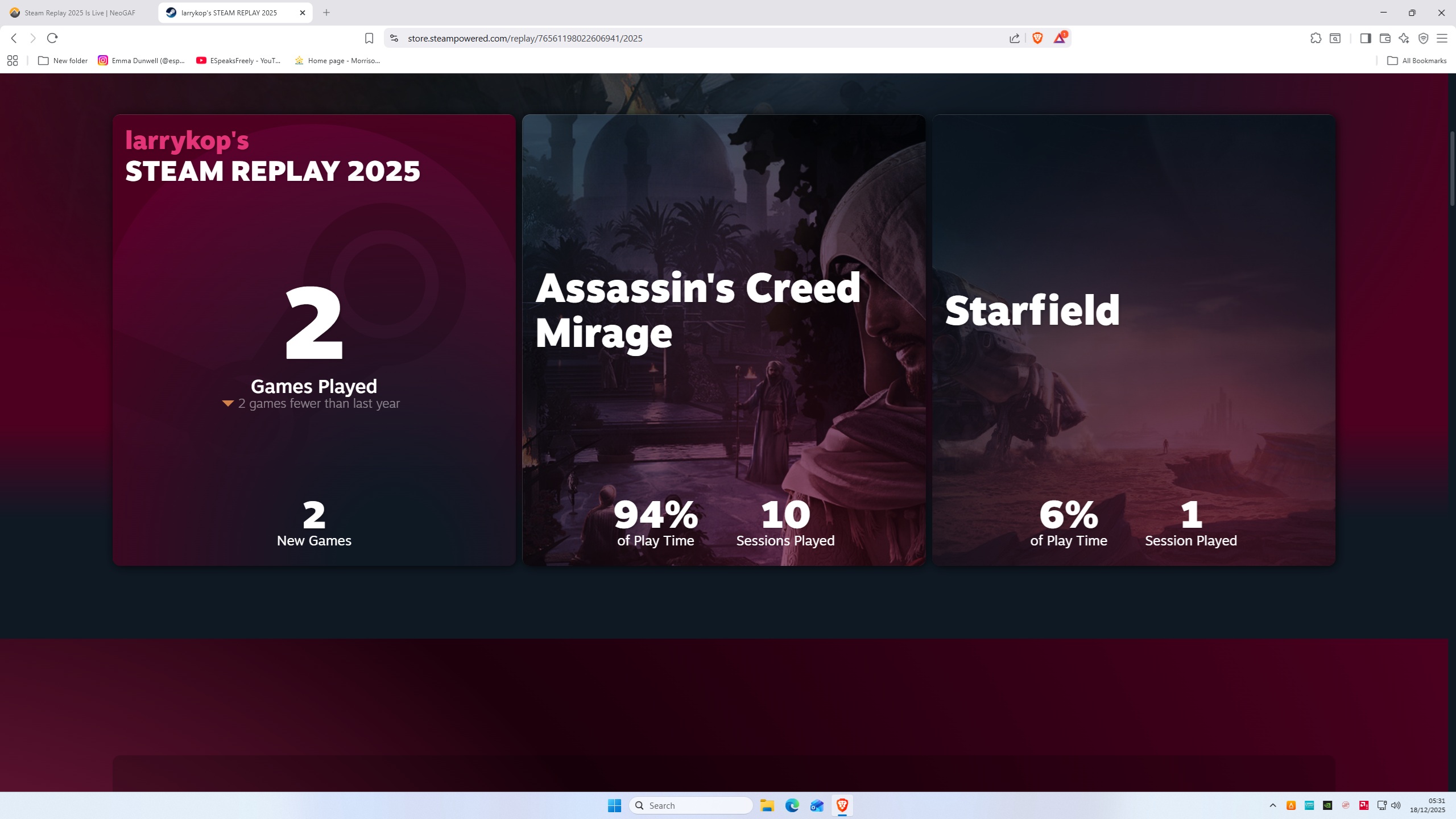Click the larrykop's username heading

click(187, 140)
